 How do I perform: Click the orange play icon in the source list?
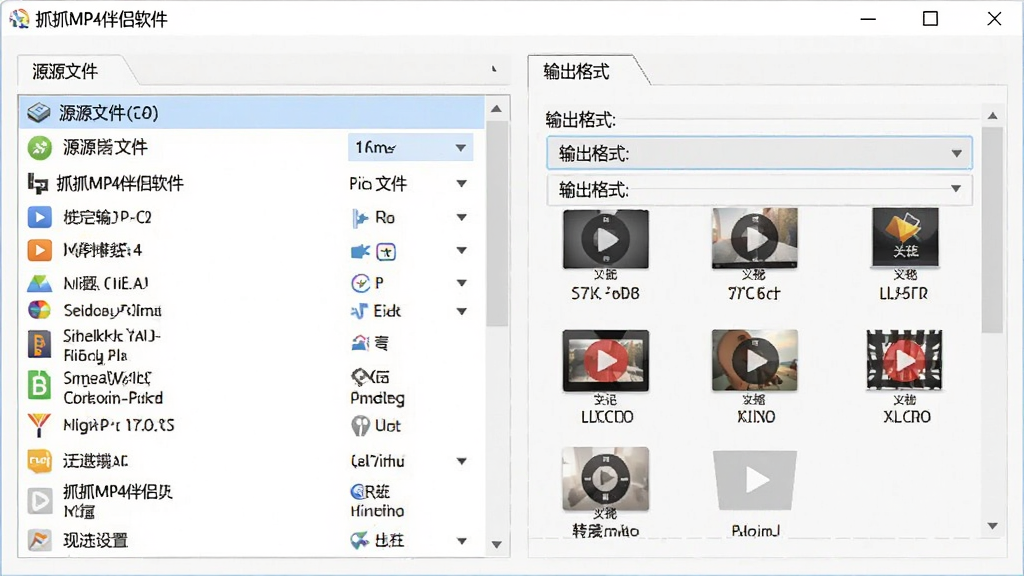[39, 250]
